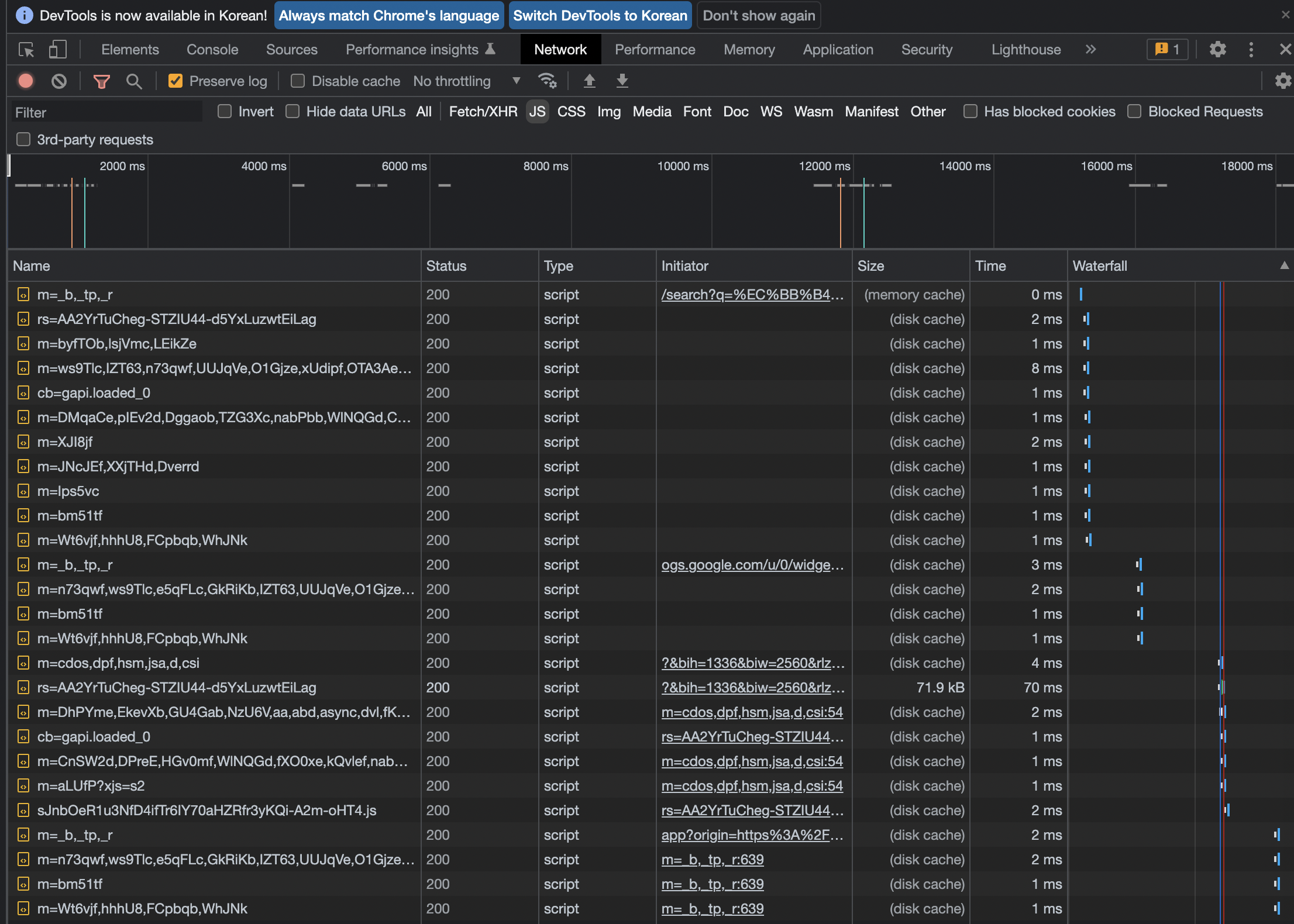Click the Filter text input
The width and height of the screenshot is (1294, 924).
pyautogui.click(x=106, y=112)
